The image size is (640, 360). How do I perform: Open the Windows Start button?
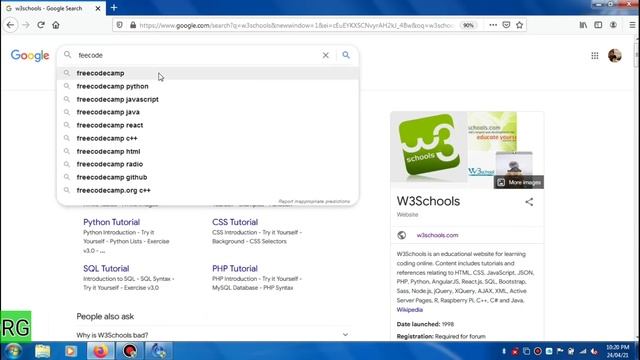[13, 351]
